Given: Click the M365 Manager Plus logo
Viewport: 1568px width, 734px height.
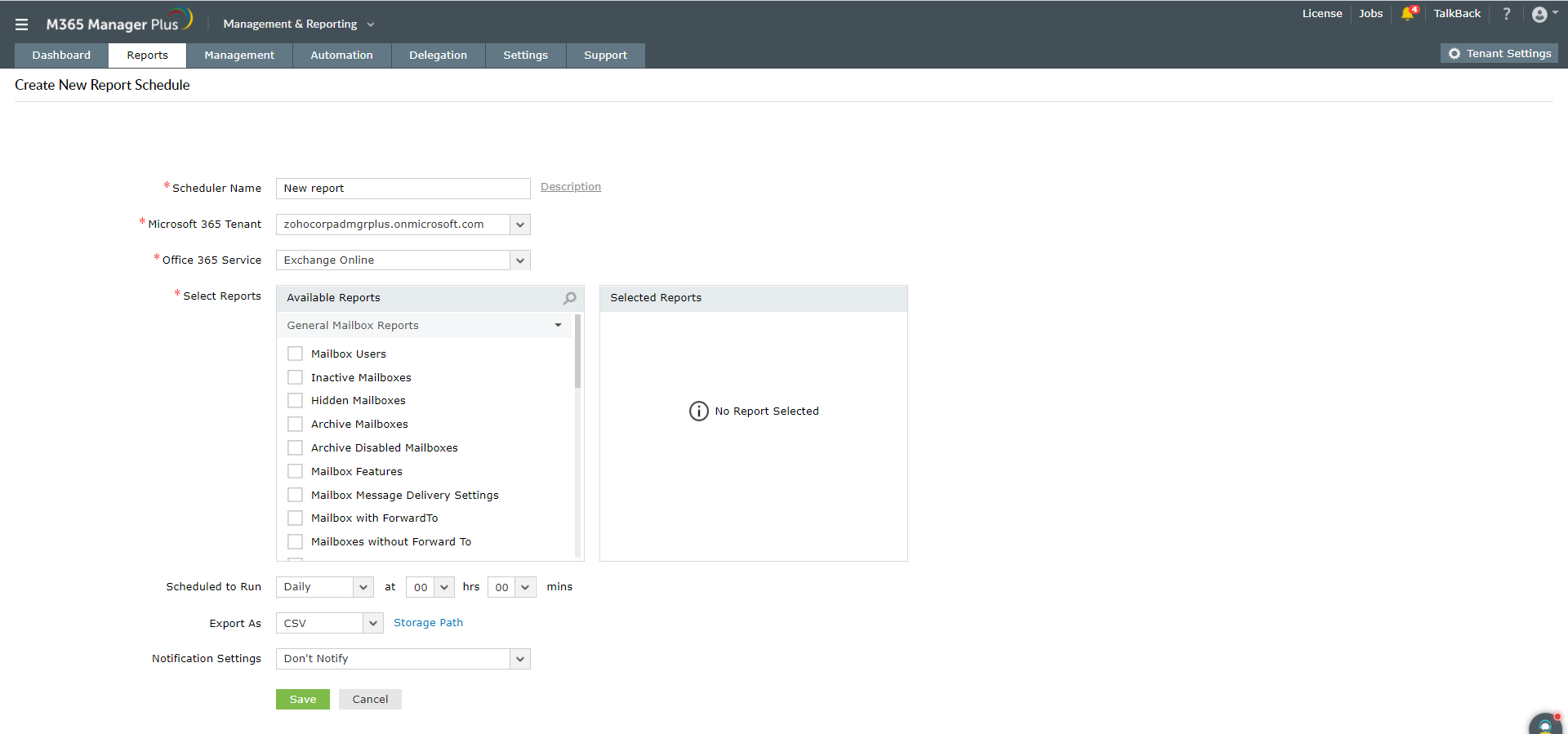Looking at the screenshot, I should pyautogui.click(x=119, y=22).
